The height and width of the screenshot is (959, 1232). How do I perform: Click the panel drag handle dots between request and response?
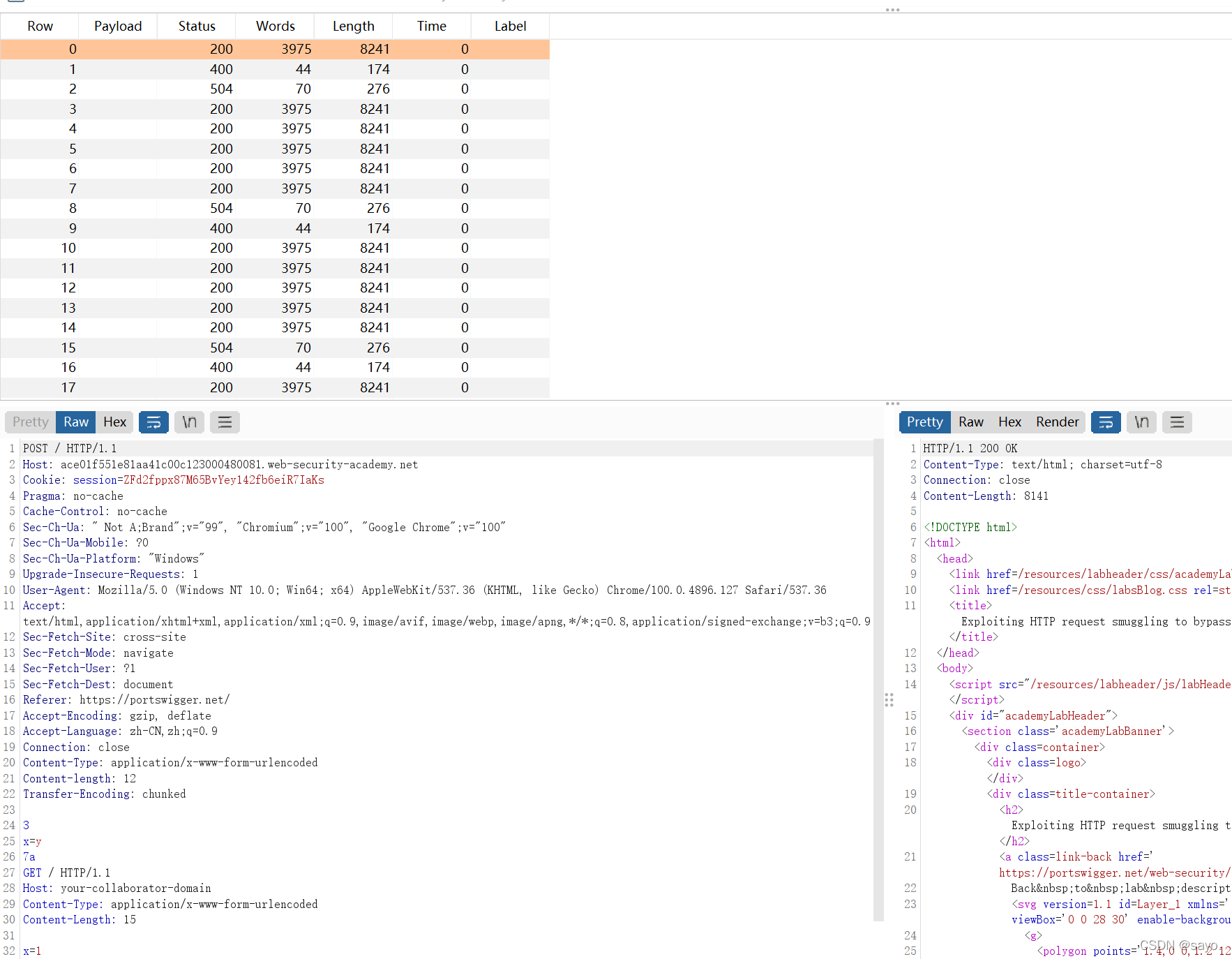click(889, 700)
